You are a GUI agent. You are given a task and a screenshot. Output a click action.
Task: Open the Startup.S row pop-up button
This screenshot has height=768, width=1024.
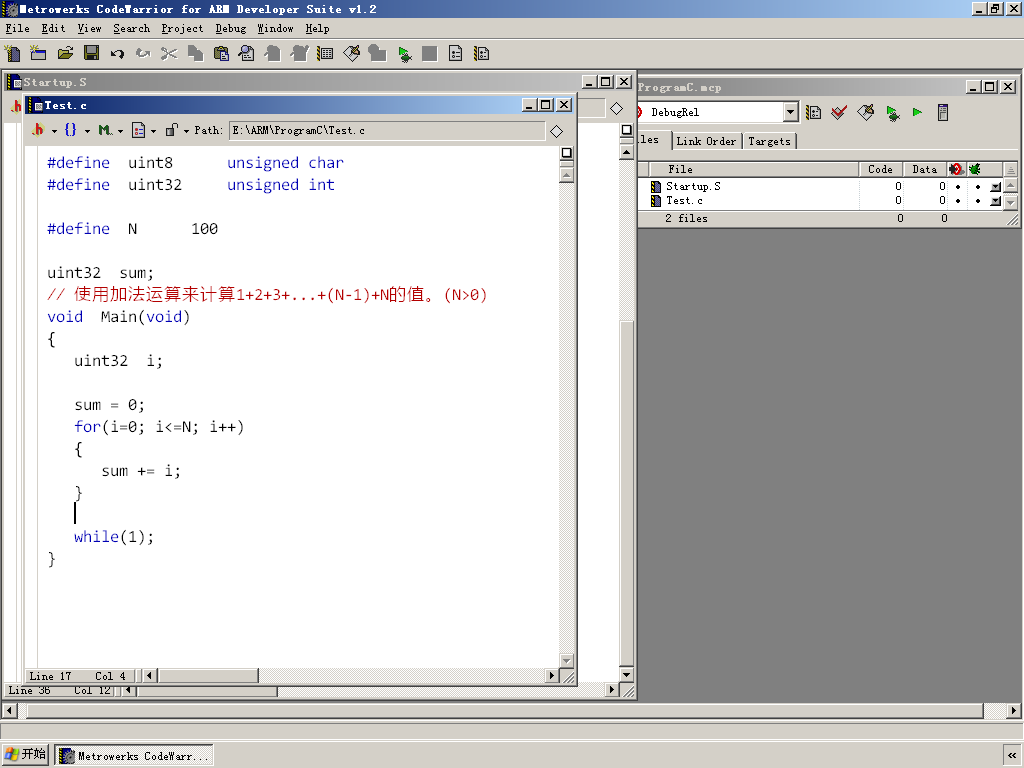pos(995,187)
